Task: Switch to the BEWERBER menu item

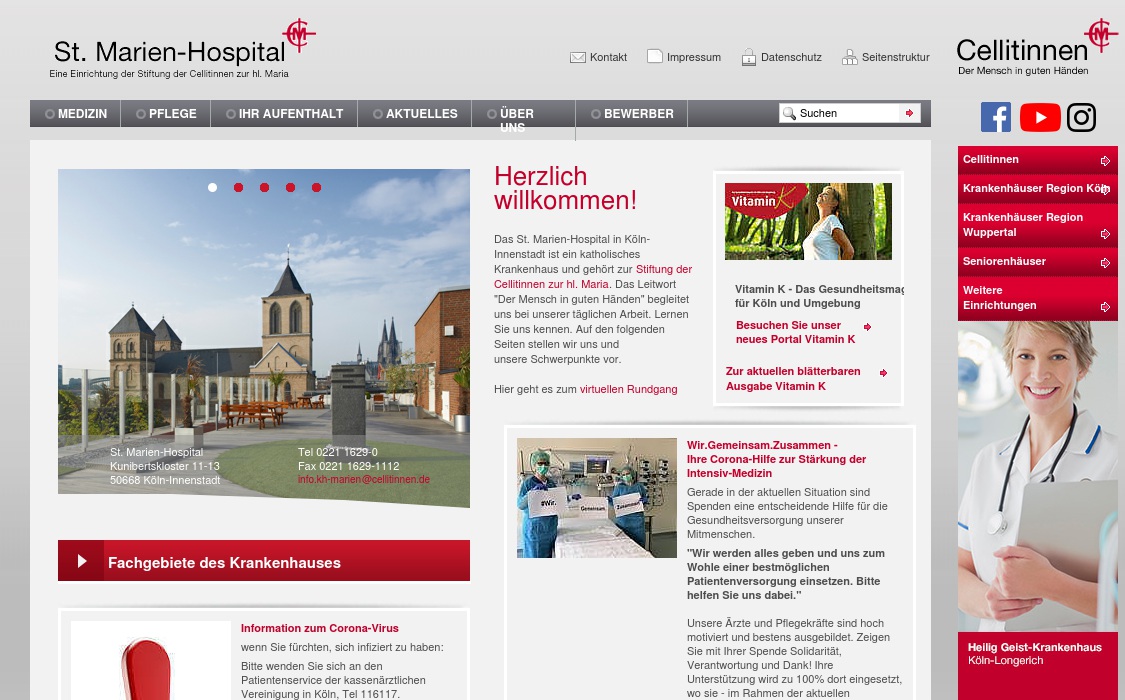Action: pos(639,113)
